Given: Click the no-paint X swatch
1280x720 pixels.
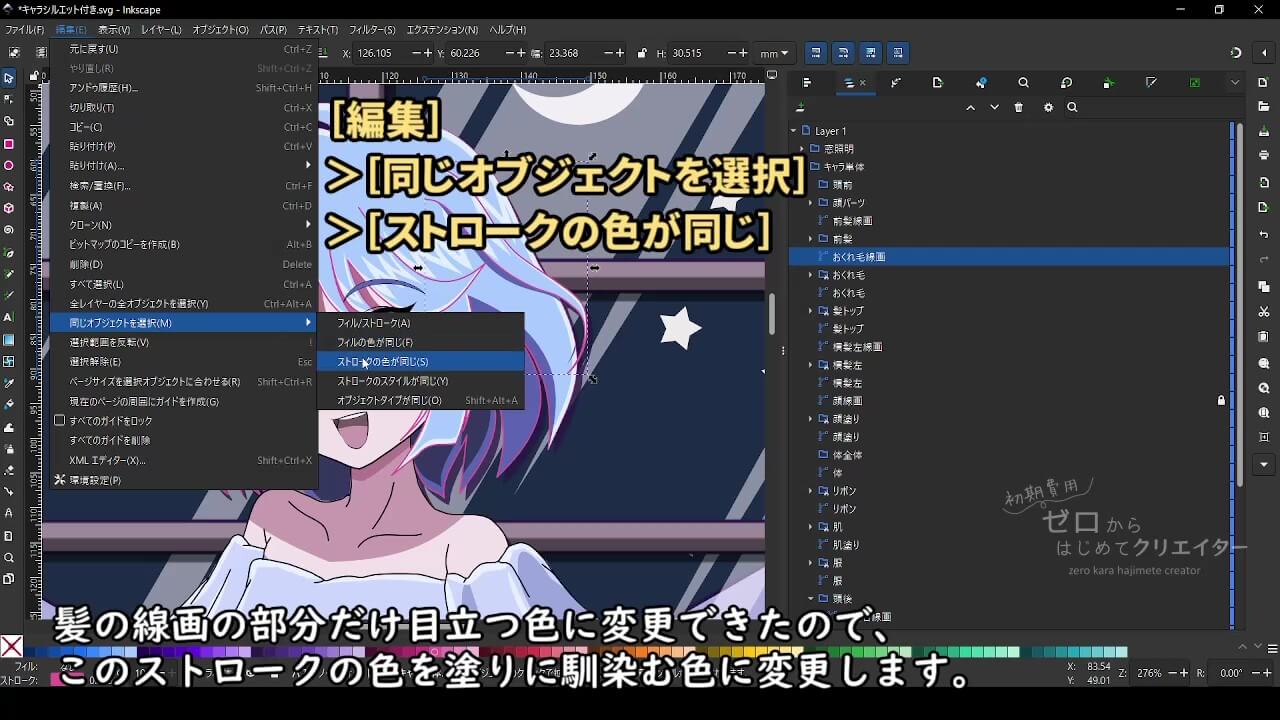Looking at the screenshot, I should click(11, 646).
